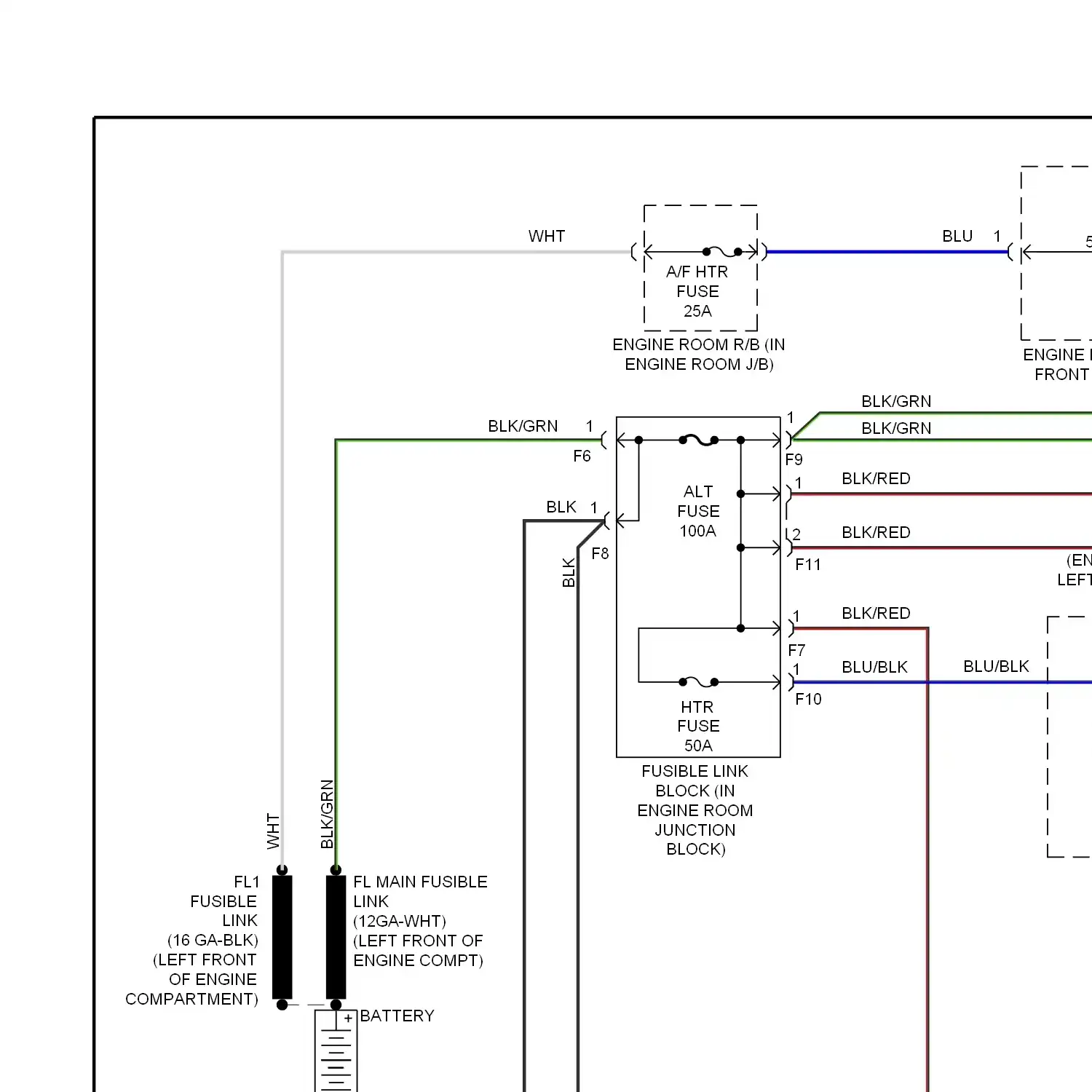Click connector label F11
Image resolution: width=1092 pixels, height=1092 pixels.
pyautogui.click(x=808, y=564)
